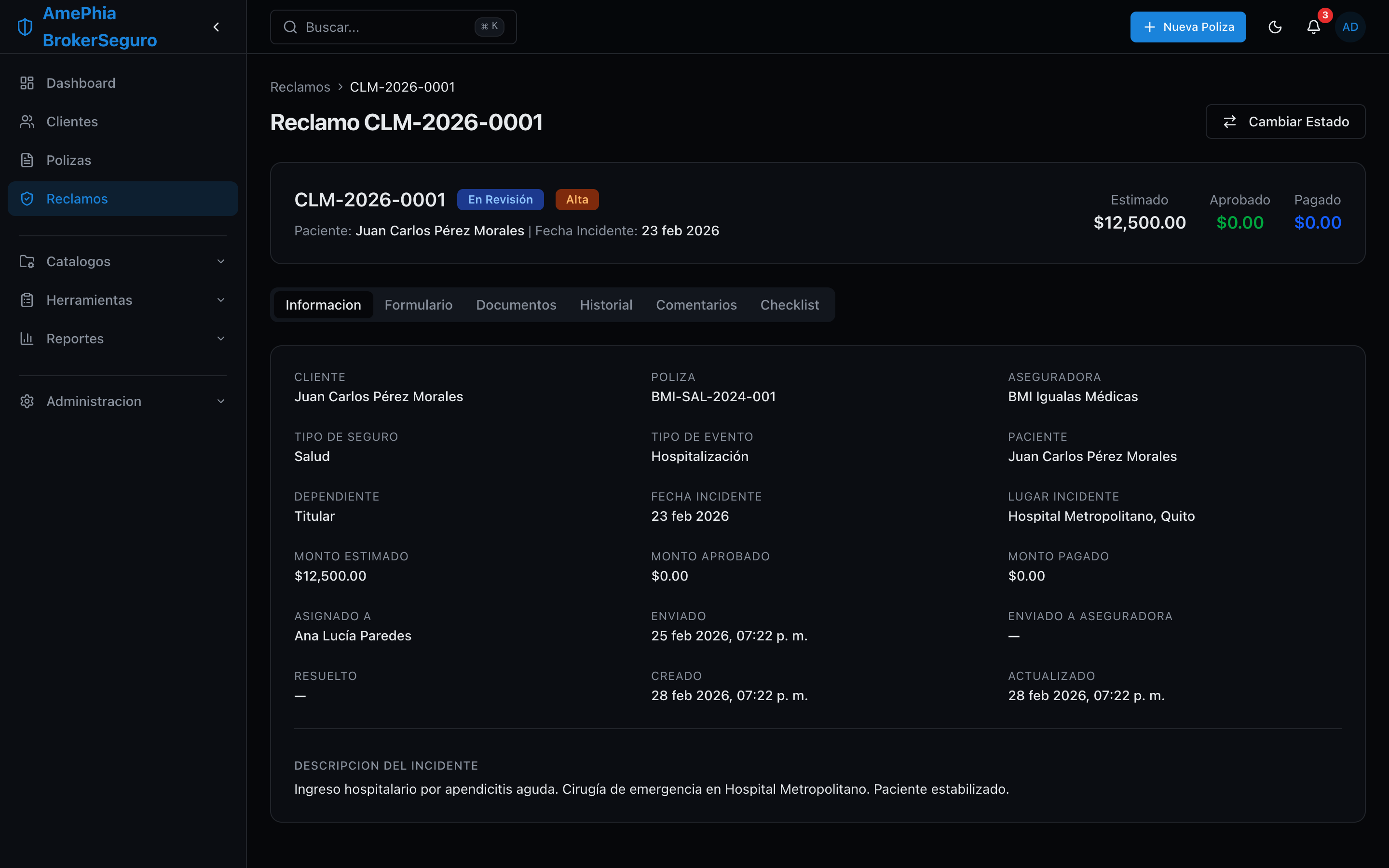
Task: Click the Polizas document icon
Action: (27, 160)
